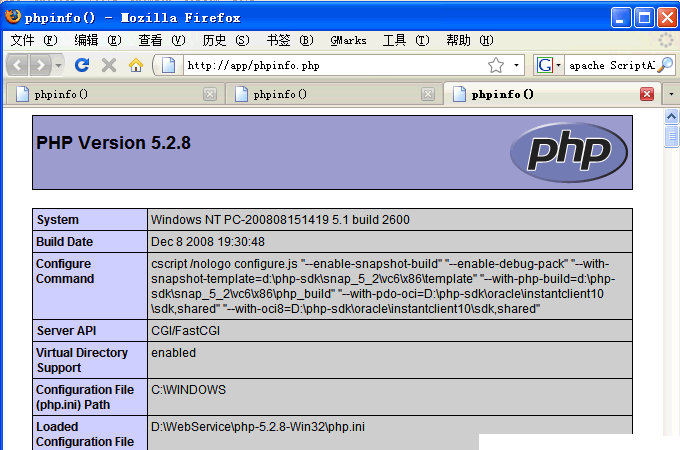Image resolution: width=680 pixels, height=450 pixels.
Task: Click the Google search engine icon
Action: tap(545, 65)
